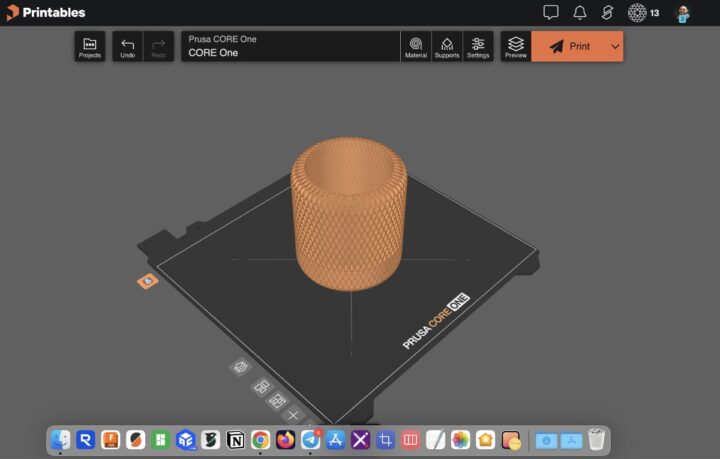720x459 pixels.
Task: Expand the Print options dropdown arrow
Action: click(x=615, y=47)
